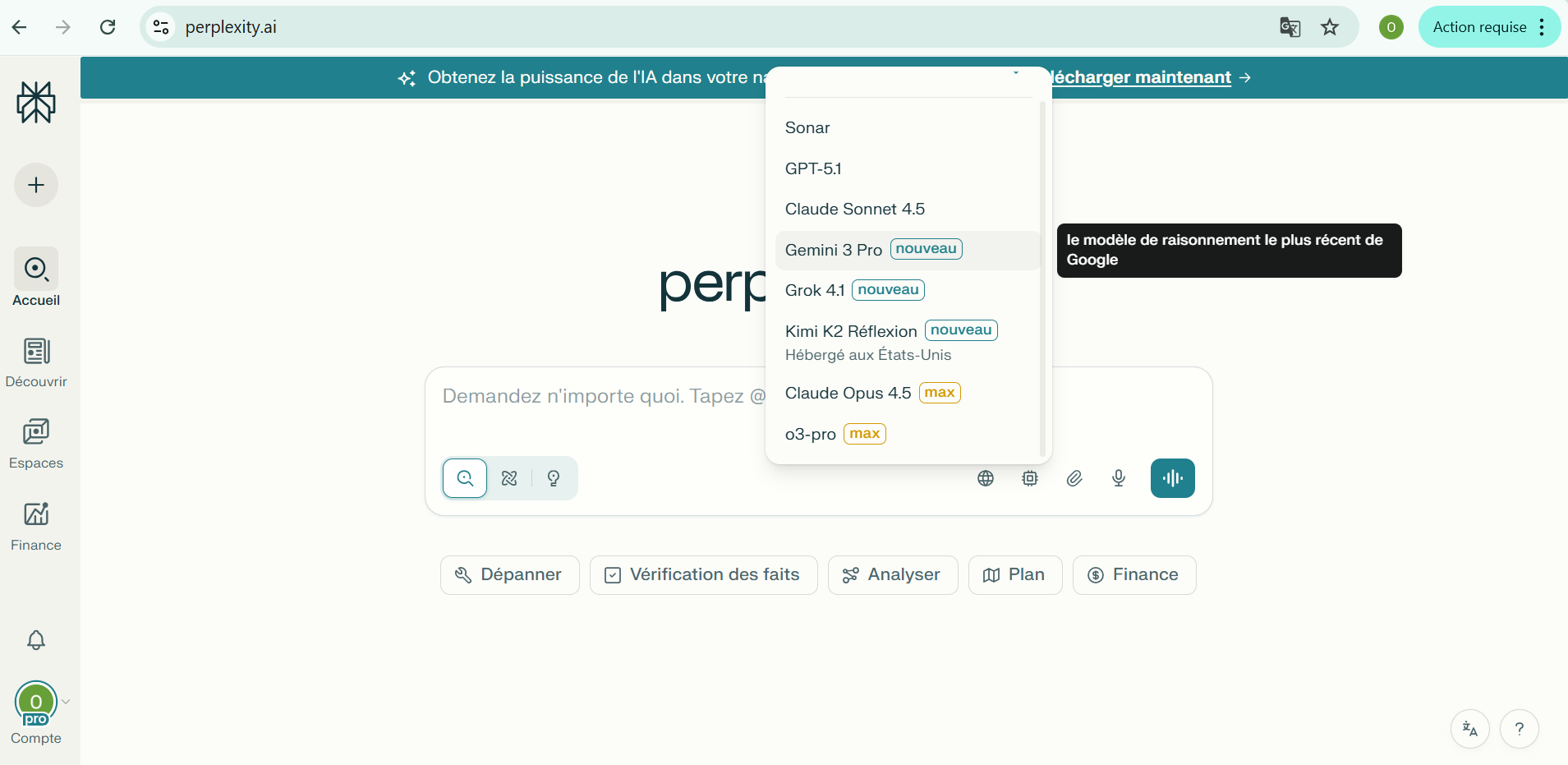Click the attach file paperclip icon
The image size is (1568, 765).
[1074, 478]
